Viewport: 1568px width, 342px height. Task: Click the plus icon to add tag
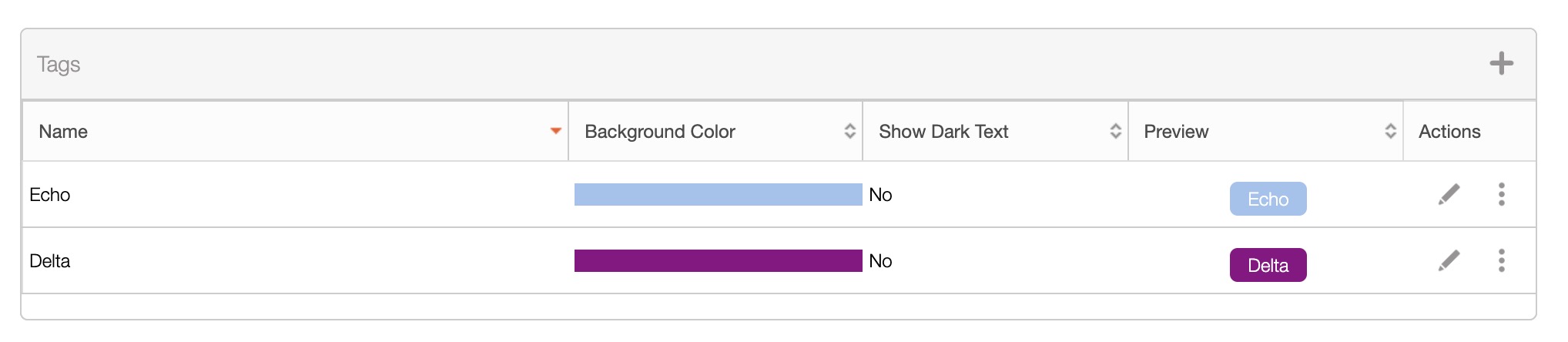(x=1501, y=63)
